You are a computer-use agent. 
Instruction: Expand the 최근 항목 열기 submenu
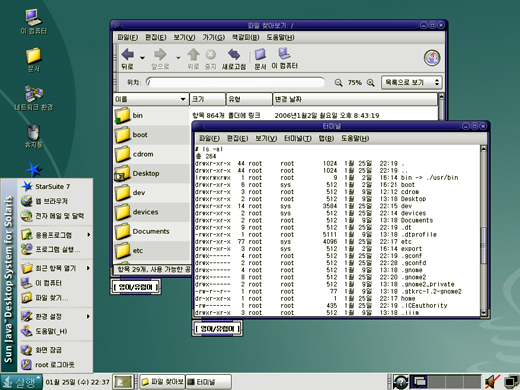click(x=56, y=268)
